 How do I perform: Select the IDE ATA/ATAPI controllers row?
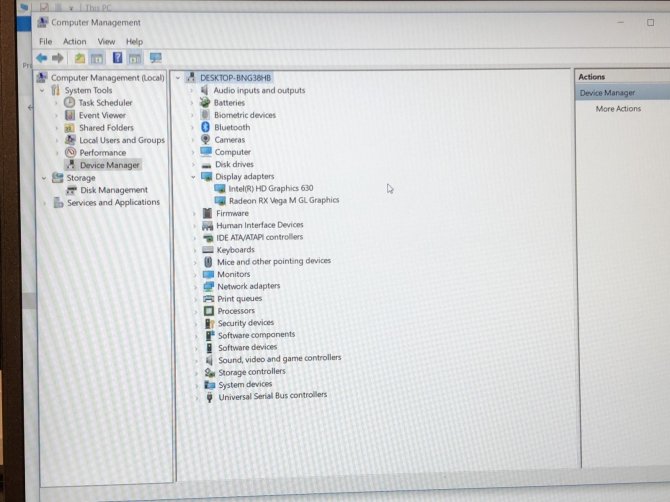(x=259, y=237)
